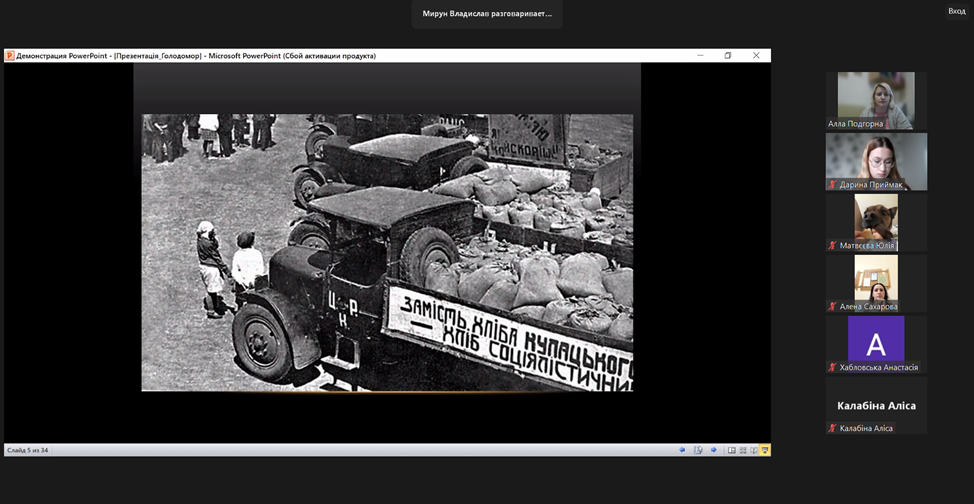
Task: Switch to Reading view
Action: 754,450
